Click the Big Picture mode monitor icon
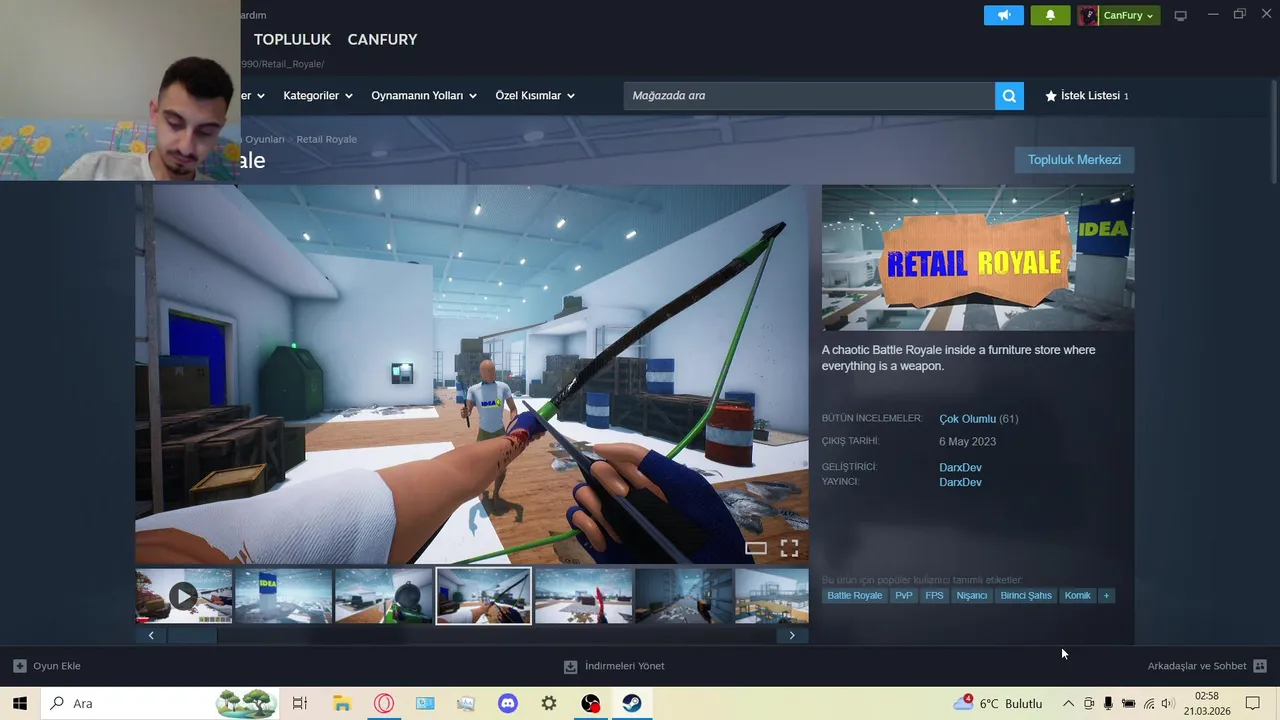Screen dimensions: 1280x720 (1181, 15)
